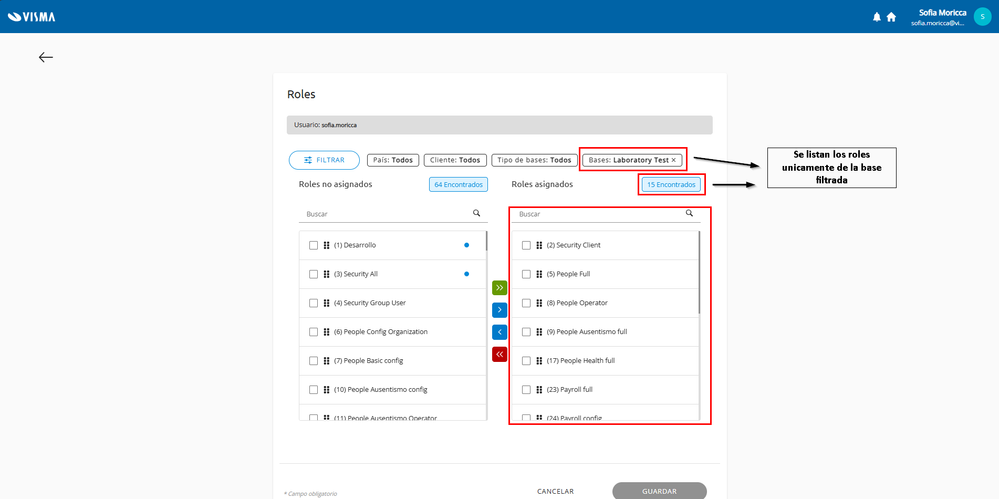Open the user avatar S menu

[x=982, y=17]
